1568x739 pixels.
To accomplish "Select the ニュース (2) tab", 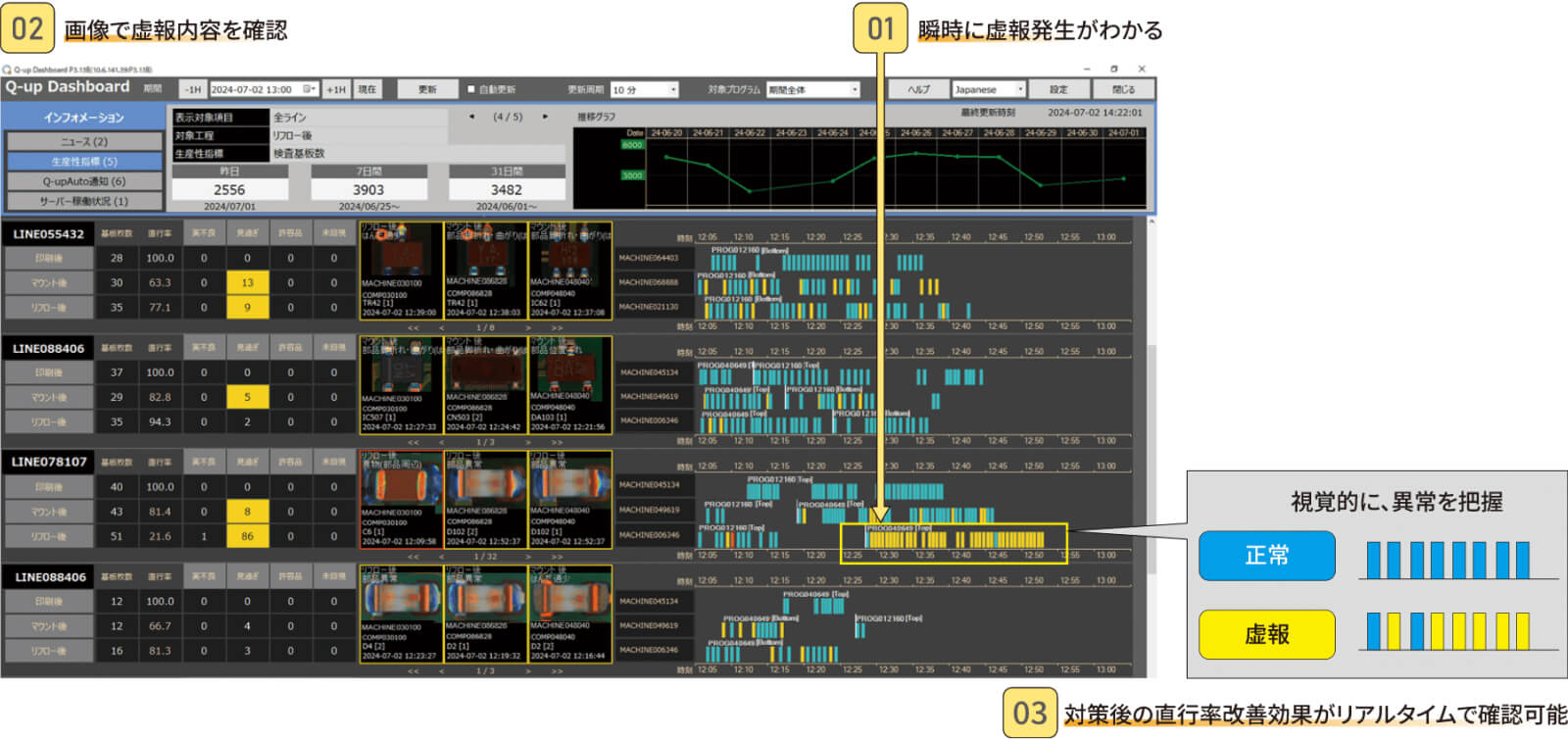I will pos(84,141).
